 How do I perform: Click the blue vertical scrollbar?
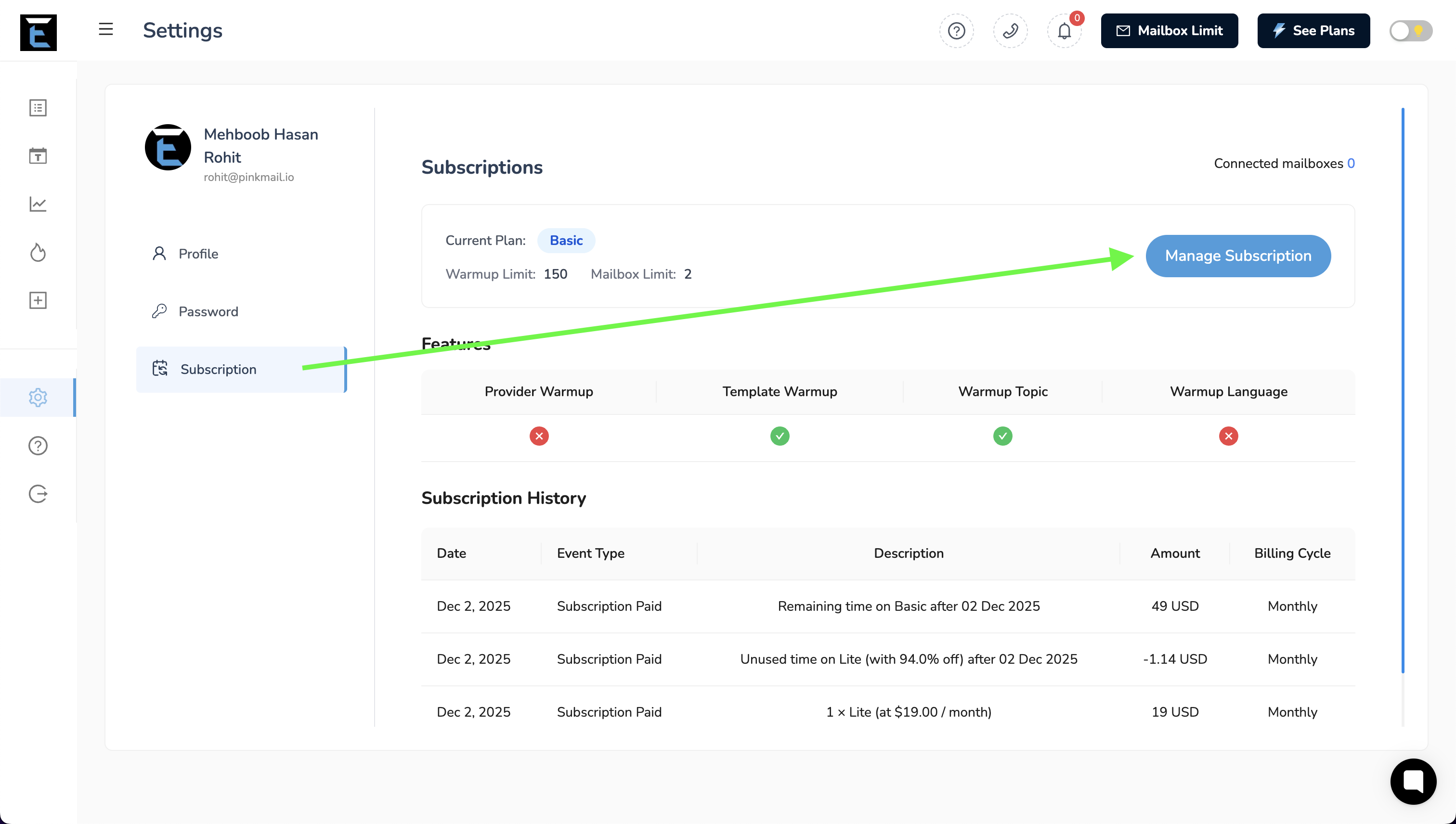(1403, 390)
